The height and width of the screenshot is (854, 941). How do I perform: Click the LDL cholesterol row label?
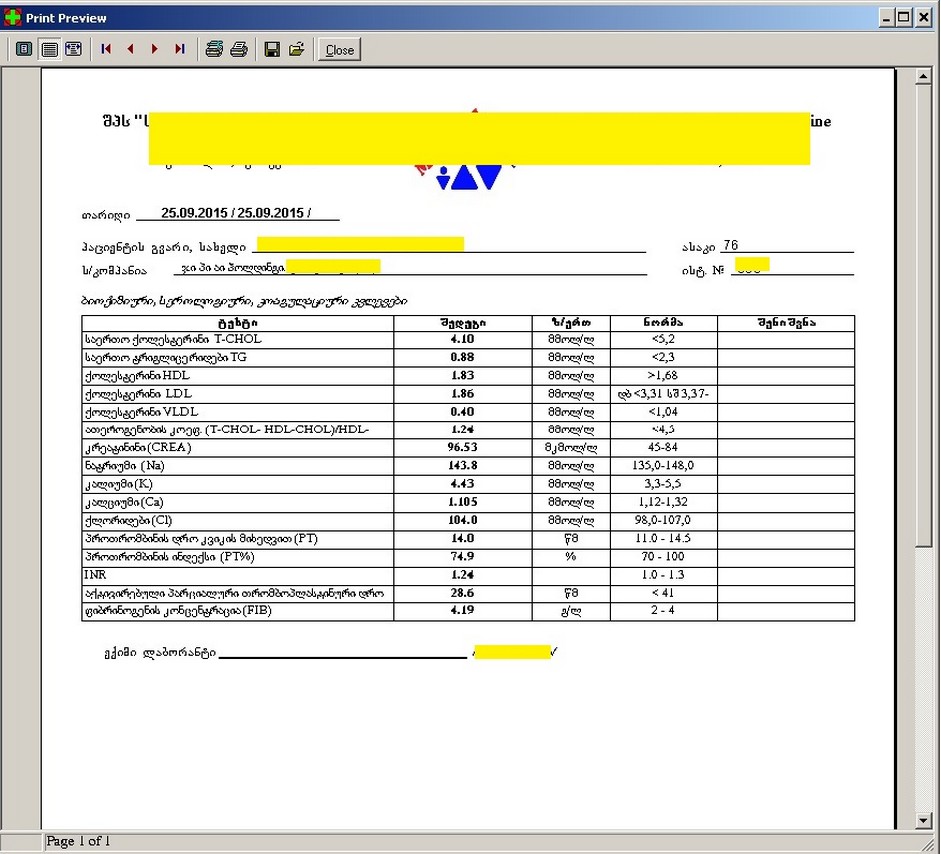click(138, 394)
